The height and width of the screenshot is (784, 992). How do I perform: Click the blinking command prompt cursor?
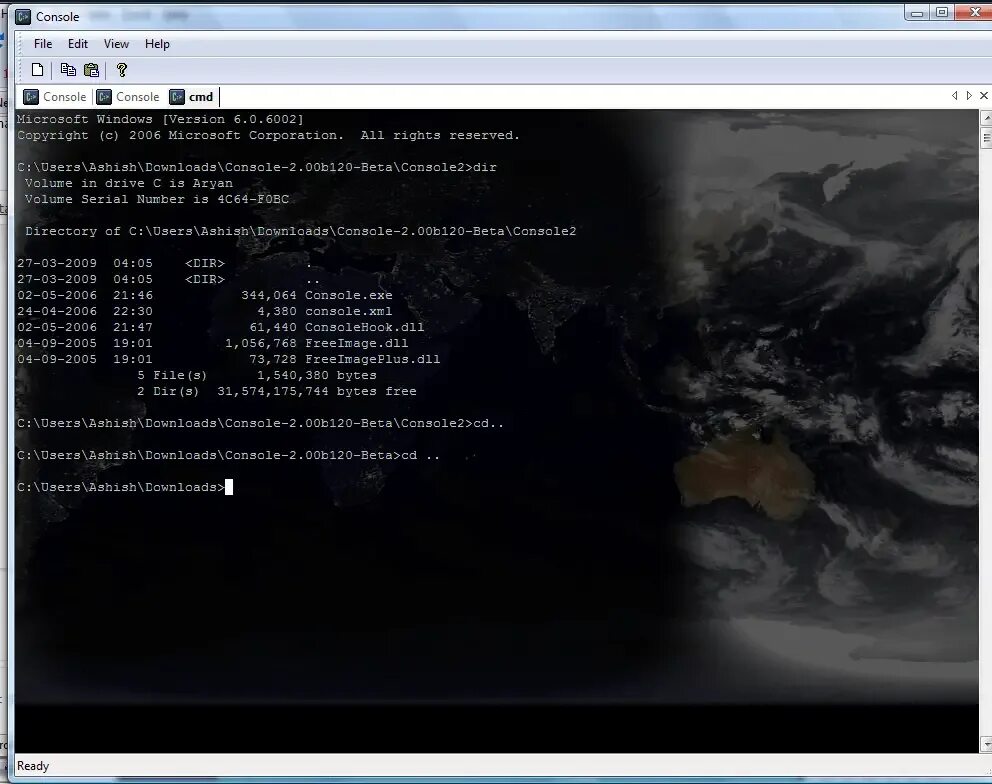coord(231,487)
